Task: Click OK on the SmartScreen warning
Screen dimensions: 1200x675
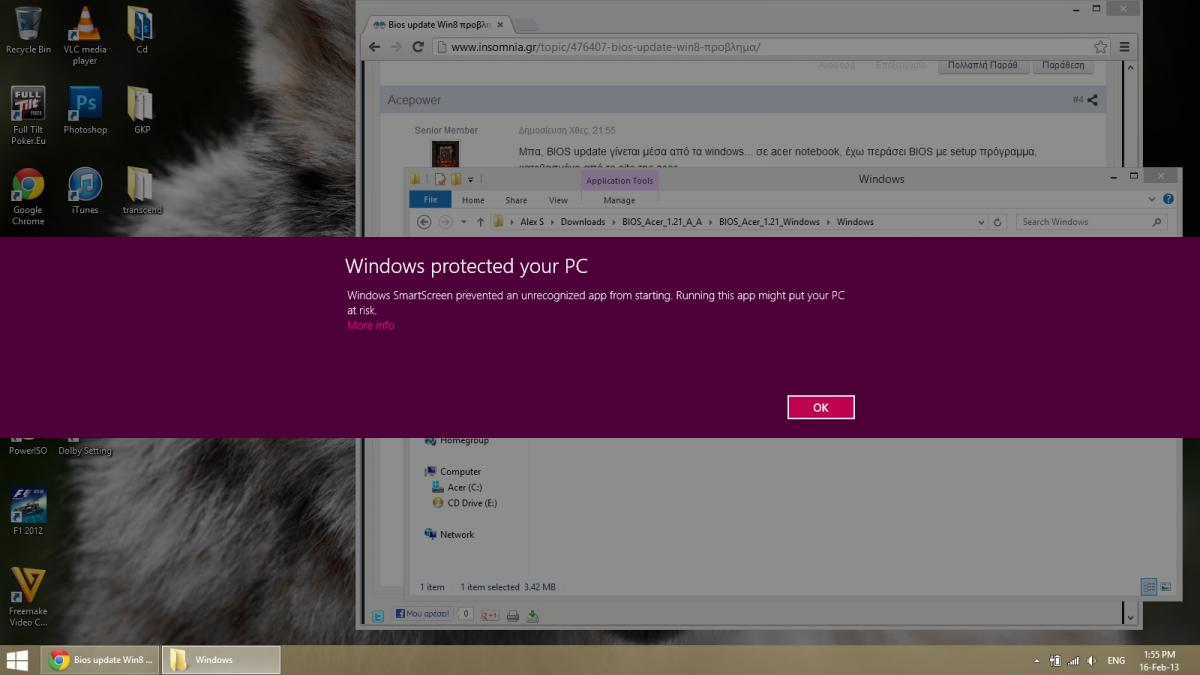Action: point(821,407)
